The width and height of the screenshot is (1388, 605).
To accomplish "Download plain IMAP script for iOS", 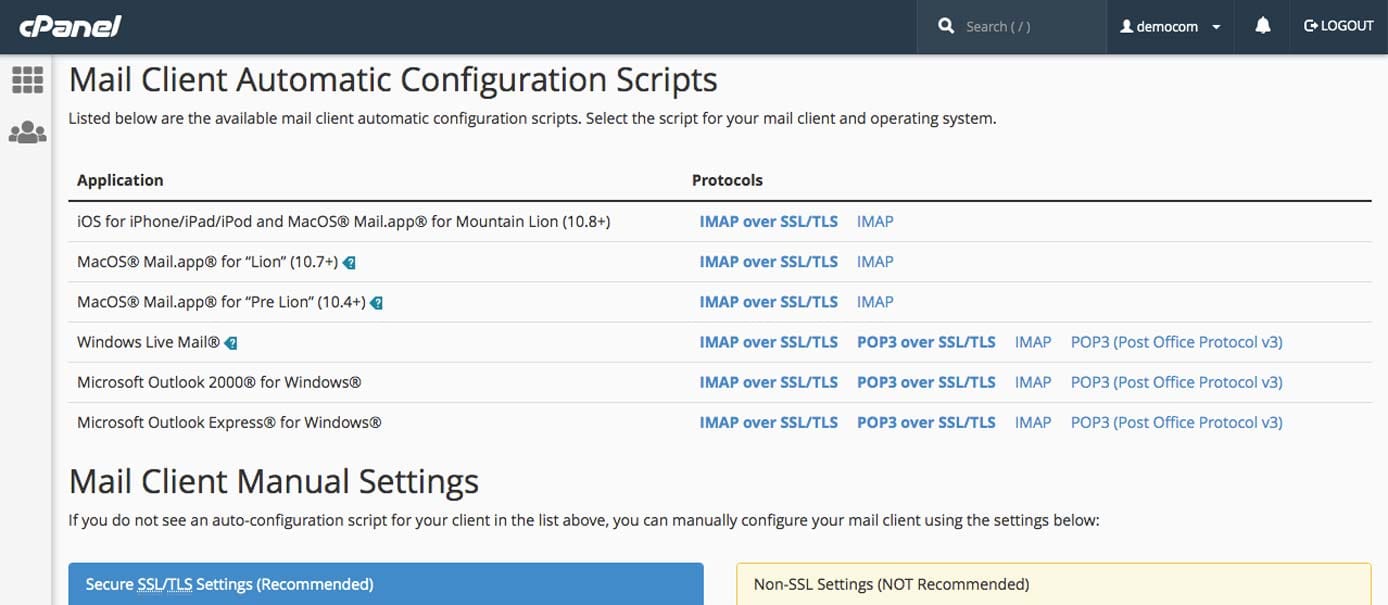I will (x=875, y=221).
